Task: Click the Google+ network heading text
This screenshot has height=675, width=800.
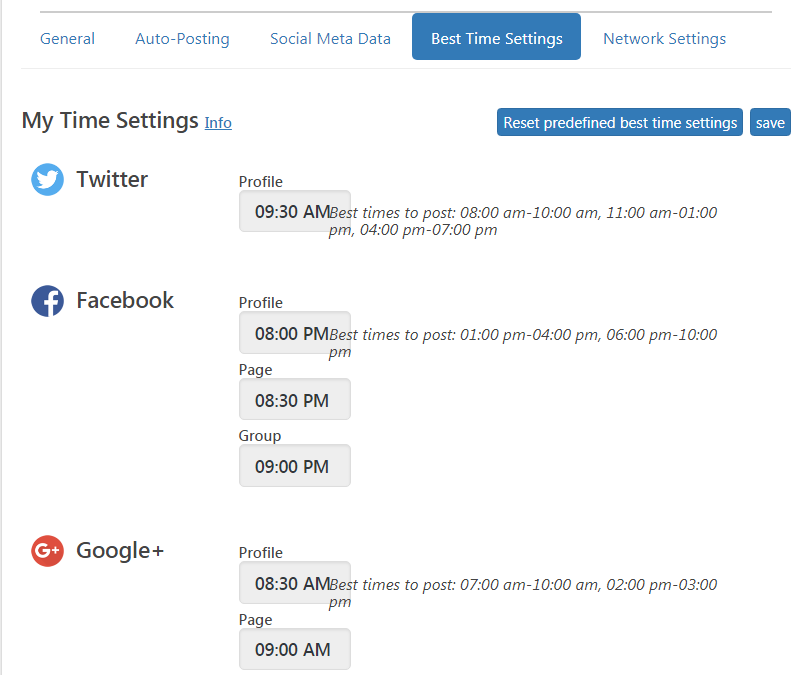Action: point(120,551)
